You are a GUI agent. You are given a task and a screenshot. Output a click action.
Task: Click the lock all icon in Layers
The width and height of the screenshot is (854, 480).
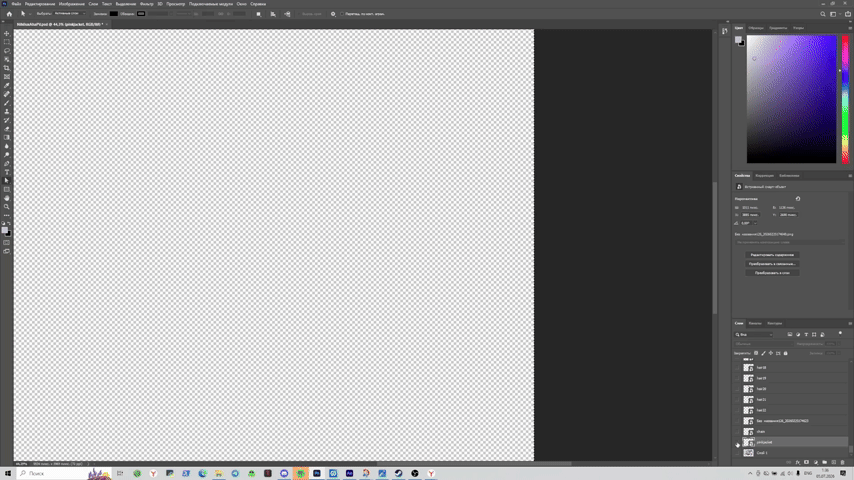(x=785, y=353)
